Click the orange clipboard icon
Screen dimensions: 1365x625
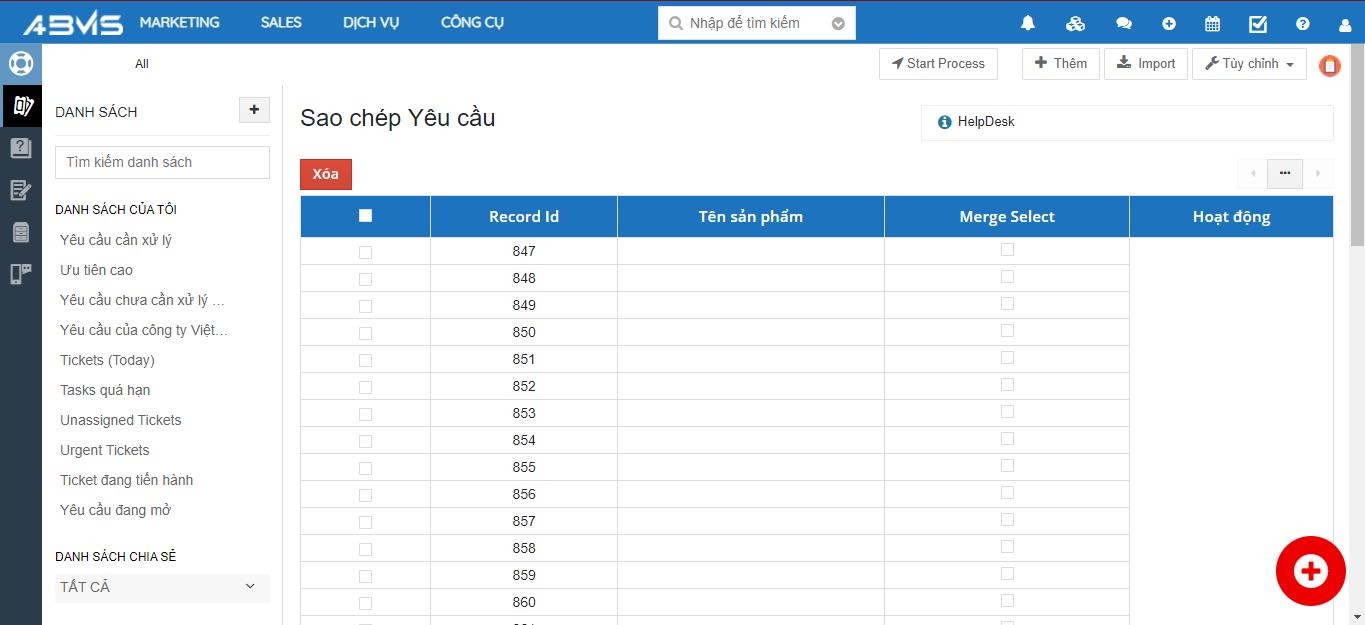tap(1330, 66)
